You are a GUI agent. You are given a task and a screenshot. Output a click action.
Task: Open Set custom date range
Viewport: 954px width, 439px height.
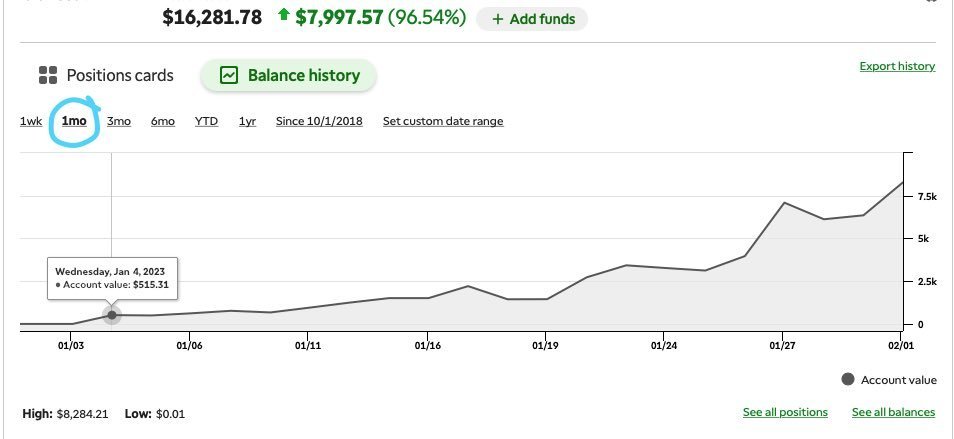point(443,121)
